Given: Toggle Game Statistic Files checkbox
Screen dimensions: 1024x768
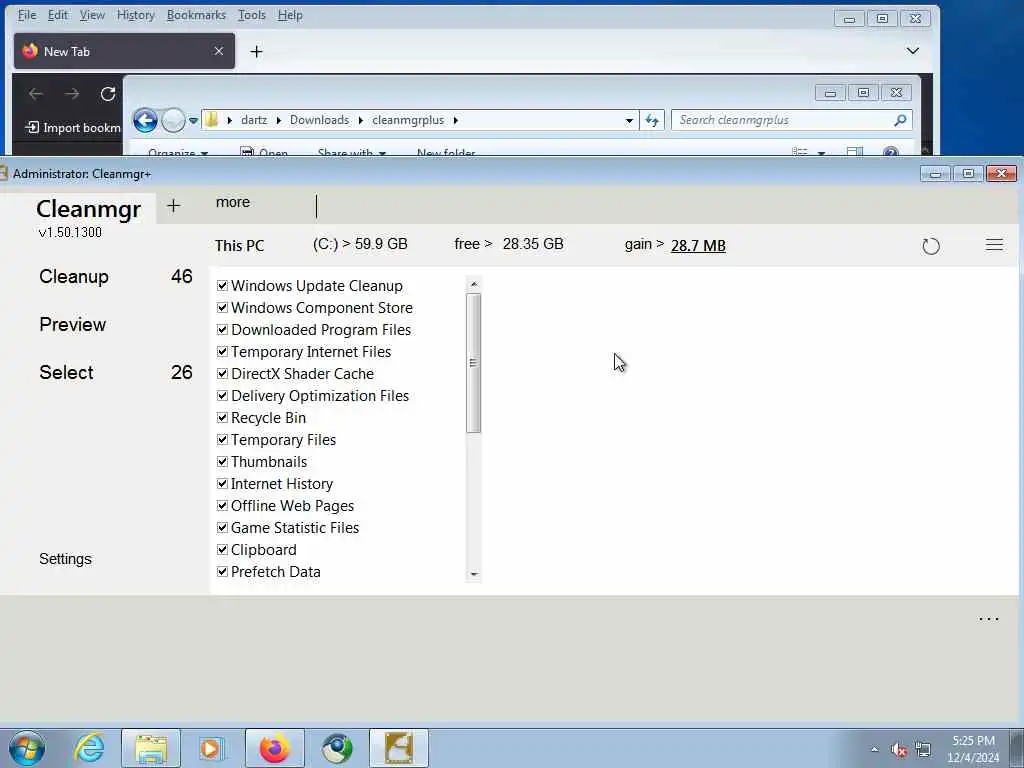Looking at the screenshot, I should click(x=222, y=528).
